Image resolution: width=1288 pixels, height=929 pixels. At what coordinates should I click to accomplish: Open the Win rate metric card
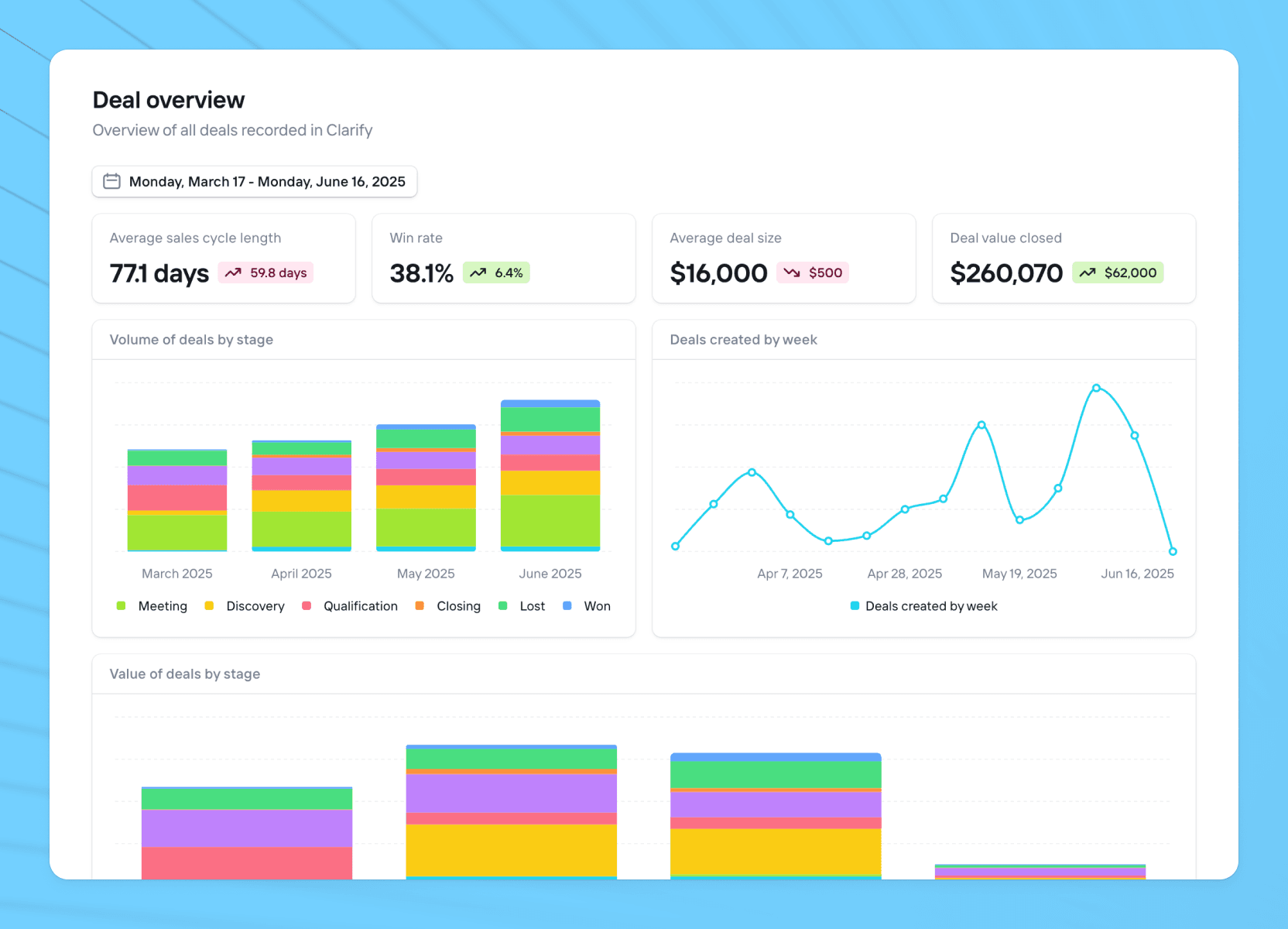(x=504, y=259)
